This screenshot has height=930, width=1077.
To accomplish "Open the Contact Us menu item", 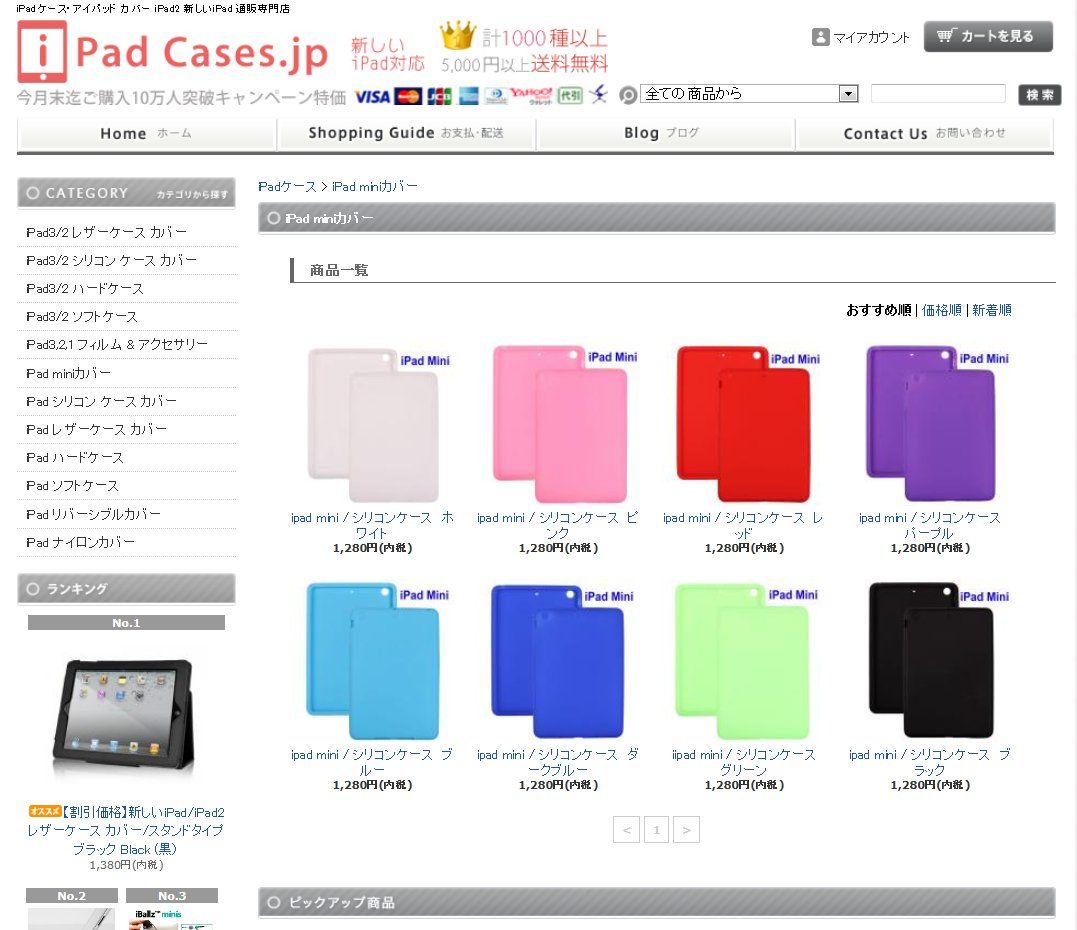I will coord(924,133).
